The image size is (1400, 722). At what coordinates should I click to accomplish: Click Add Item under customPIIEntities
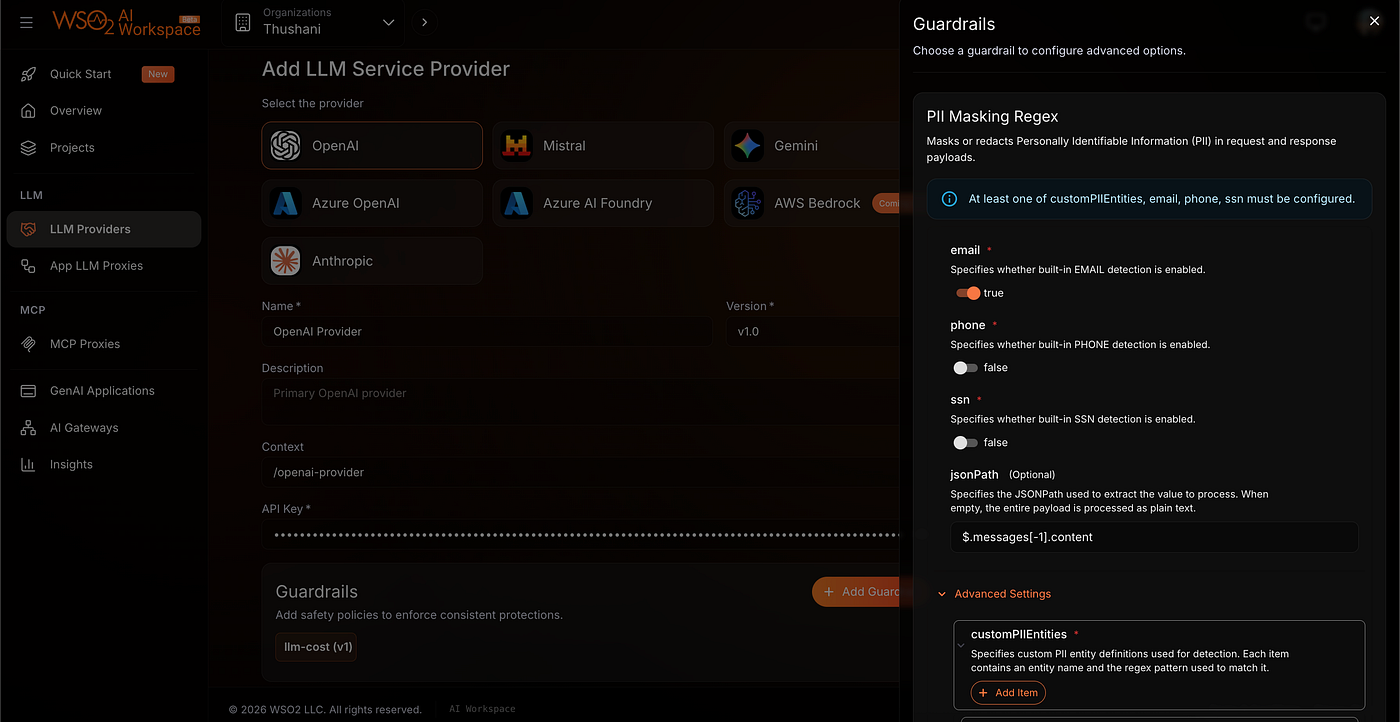pos(1008,693)
